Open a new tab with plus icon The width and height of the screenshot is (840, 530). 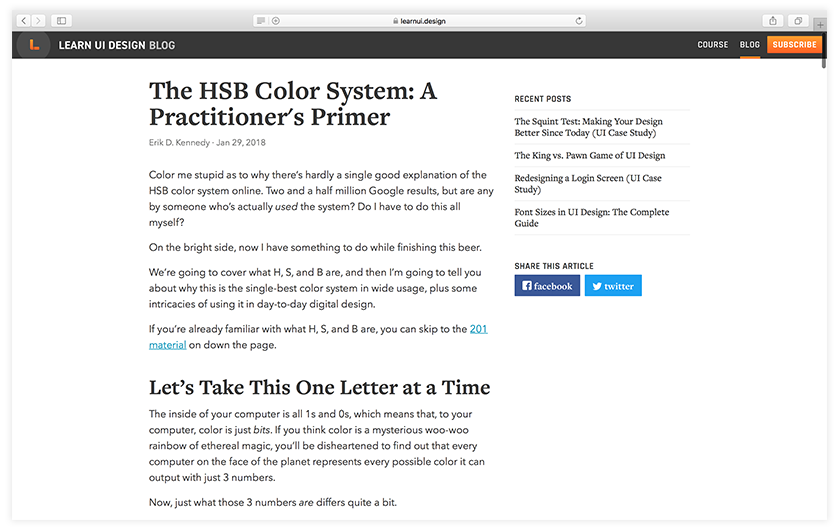coord(820,21)
